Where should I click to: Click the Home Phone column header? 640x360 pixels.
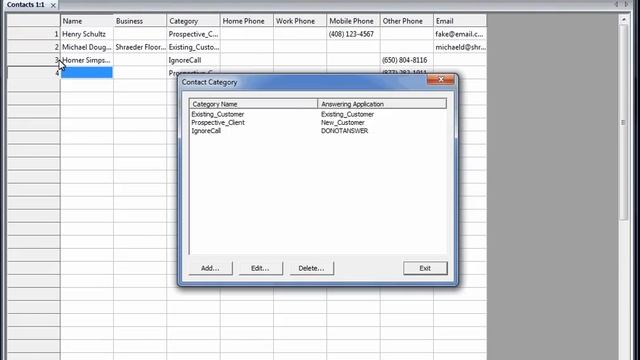(x=247, y=21)
